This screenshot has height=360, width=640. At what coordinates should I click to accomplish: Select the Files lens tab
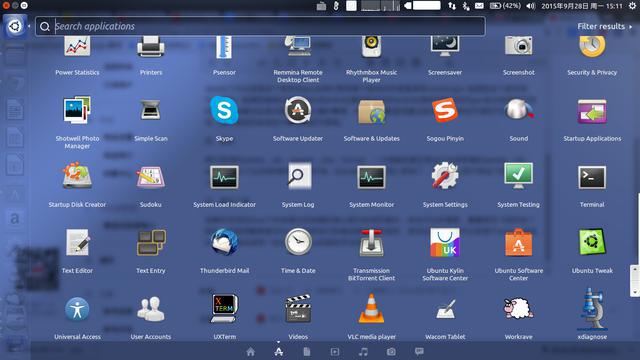point(307,352)
